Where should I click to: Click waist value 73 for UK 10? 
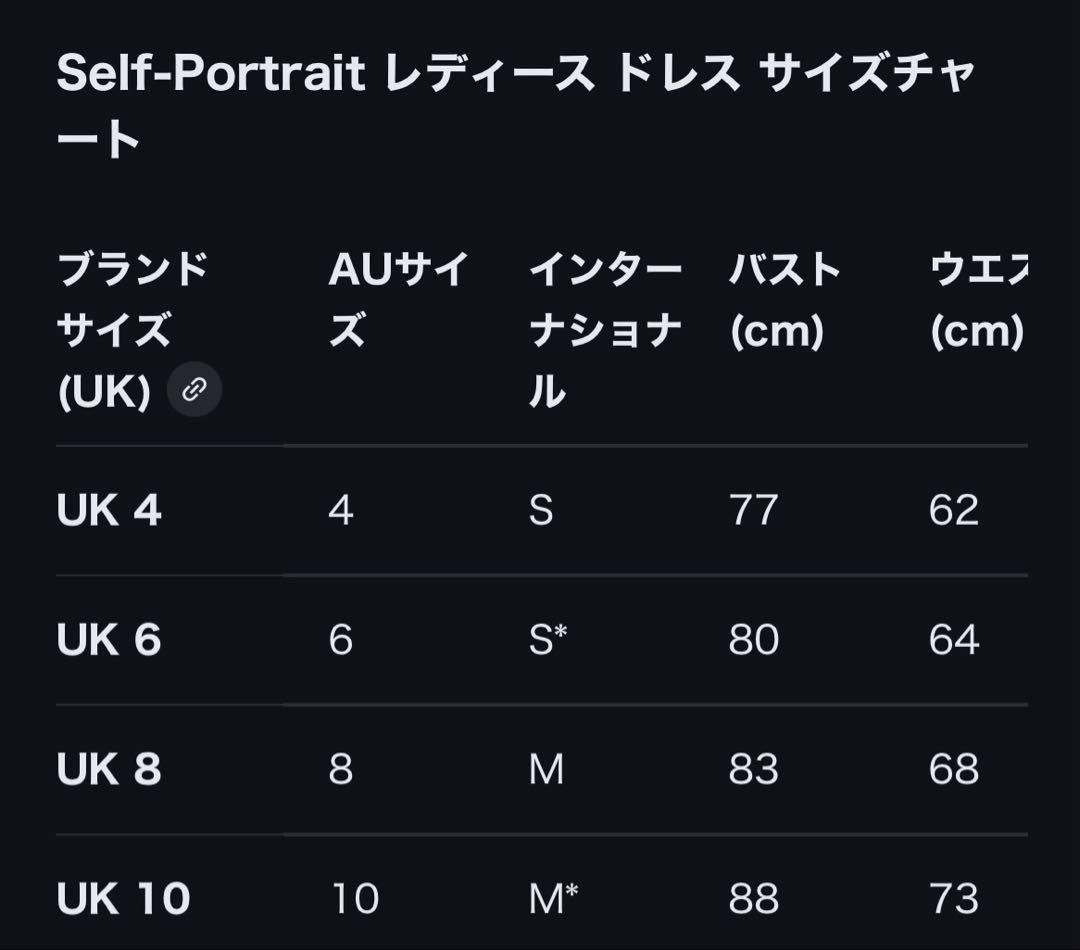pos(953,898)
